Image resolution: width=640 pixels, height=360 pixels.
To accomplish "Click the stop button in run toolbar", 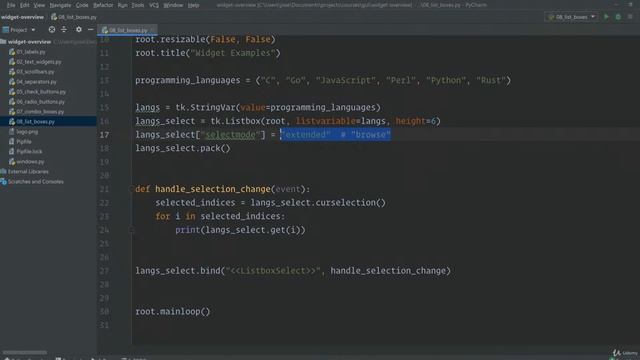I will pos(630,17).
